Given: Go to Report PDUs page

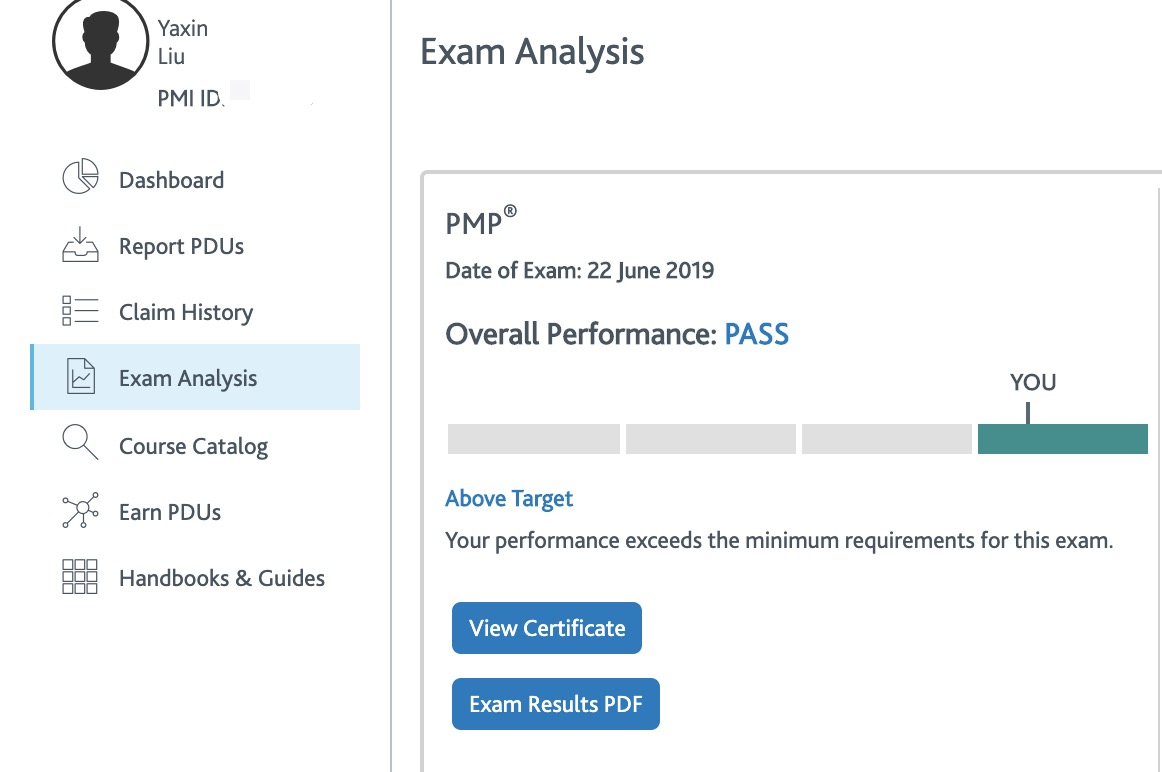Looking at the screenshot, I should [x=182, y=246].
